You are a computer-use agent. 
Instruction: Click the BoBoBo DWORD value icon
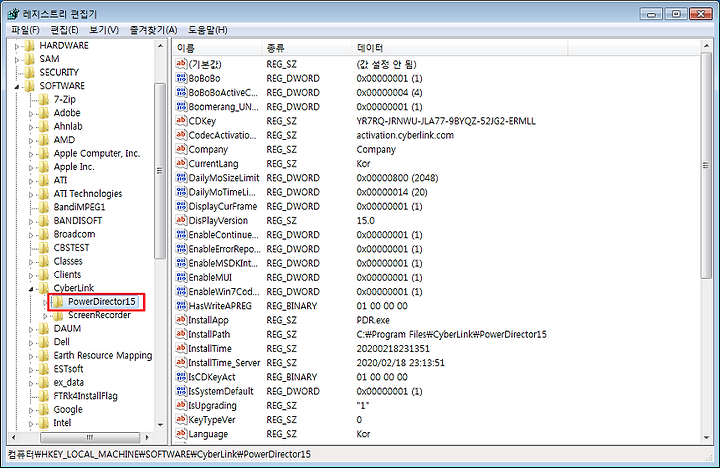[x=181, y=78]
